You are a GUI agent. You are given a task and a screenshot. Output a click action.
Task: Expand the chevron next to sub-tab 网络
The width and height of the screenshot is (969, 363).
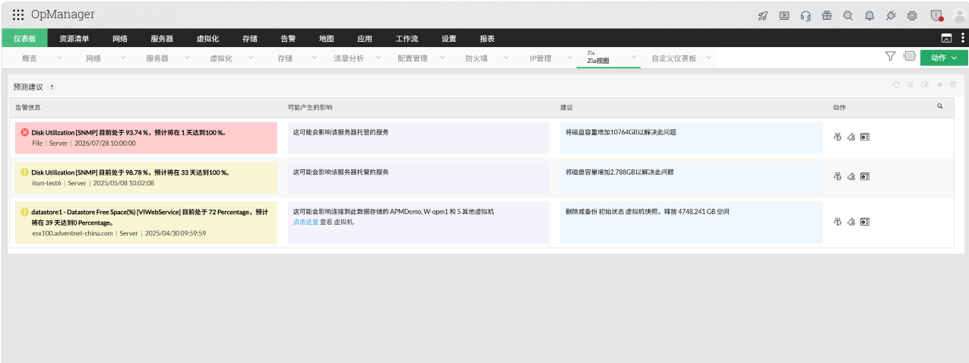pyautogui.click(x=123, y=58)
